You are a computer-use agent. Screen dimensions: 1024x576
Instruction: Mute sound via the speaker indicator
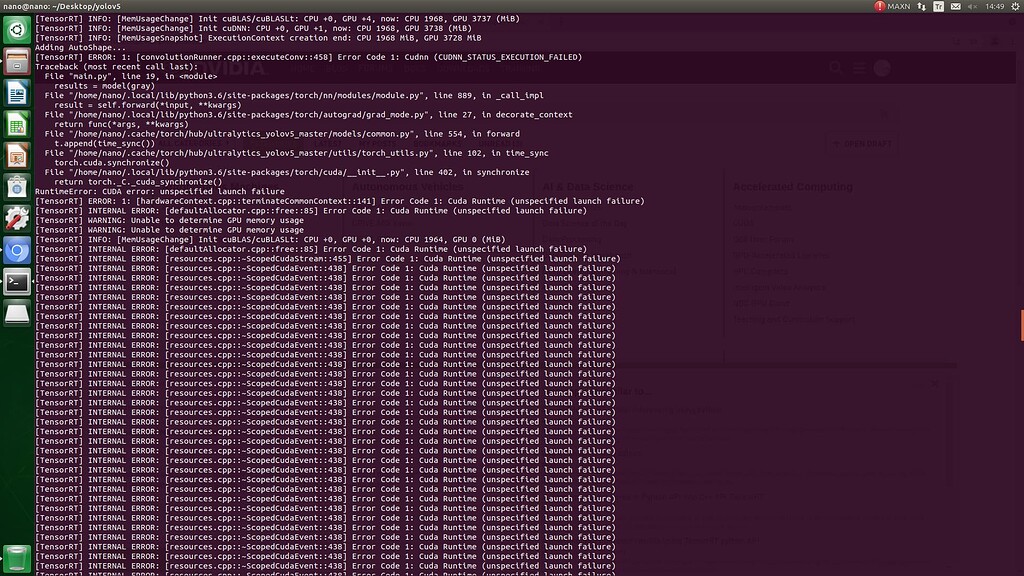pyautogui.click(x=973, y=7)
